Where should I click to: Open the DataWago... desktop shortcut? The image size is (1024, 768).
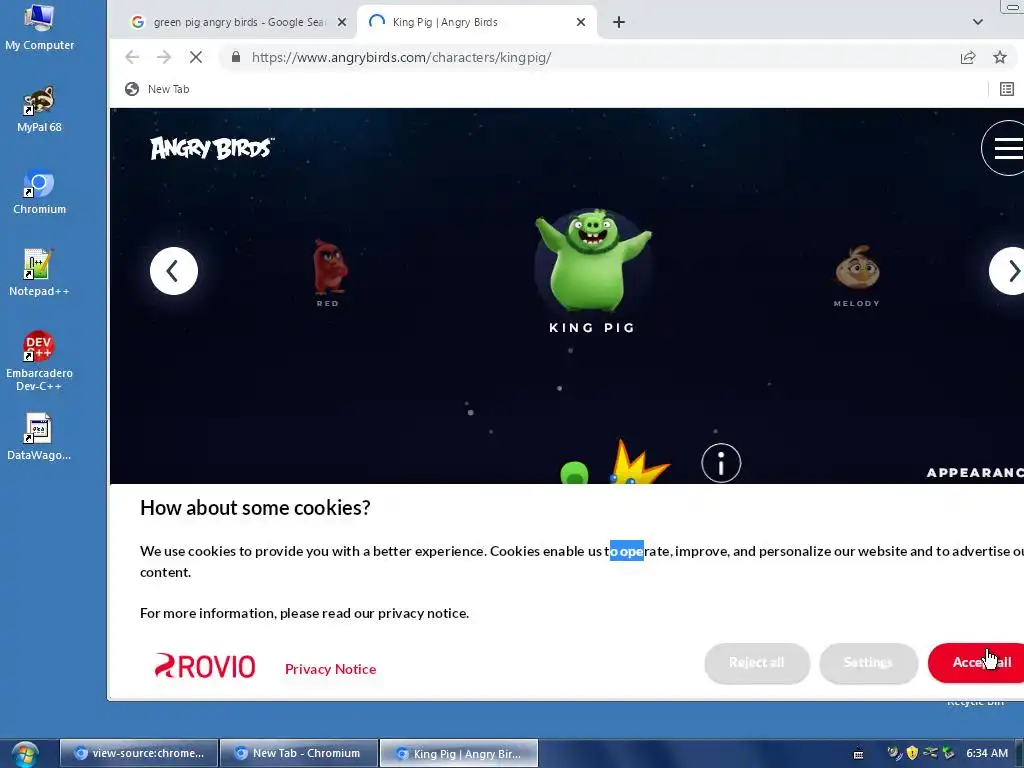39,438
